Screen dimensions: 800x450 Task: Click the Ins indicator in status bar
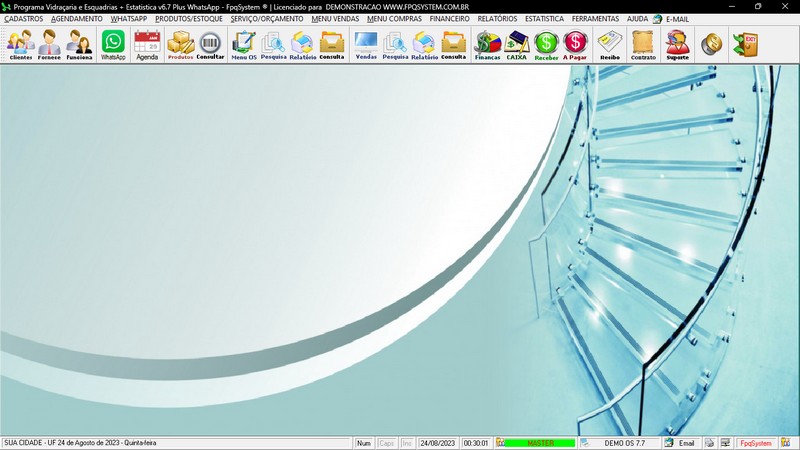(407, 443)
